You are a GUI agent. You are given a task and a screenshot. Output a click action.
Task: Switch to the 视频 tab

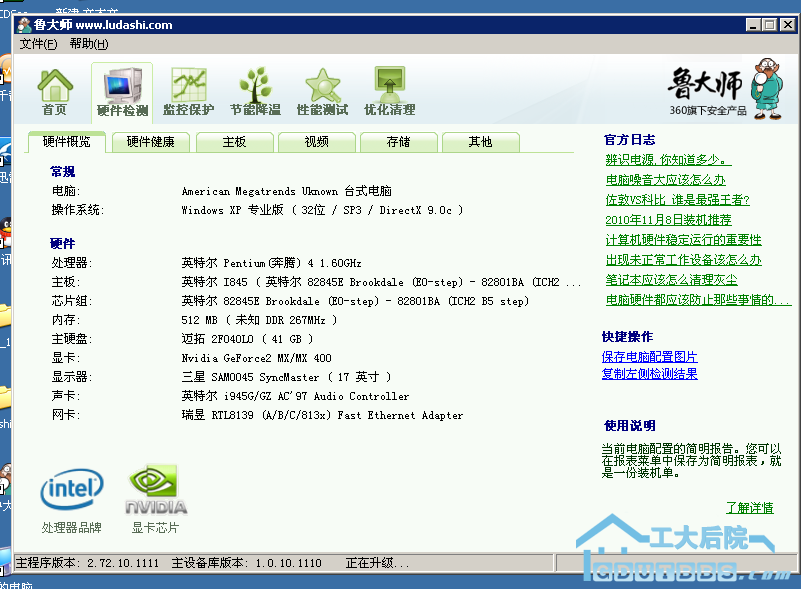[317, 142]
